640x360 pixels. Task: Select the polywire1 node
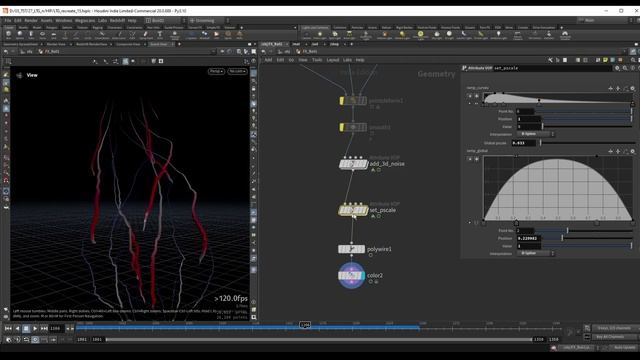[351, 249]
